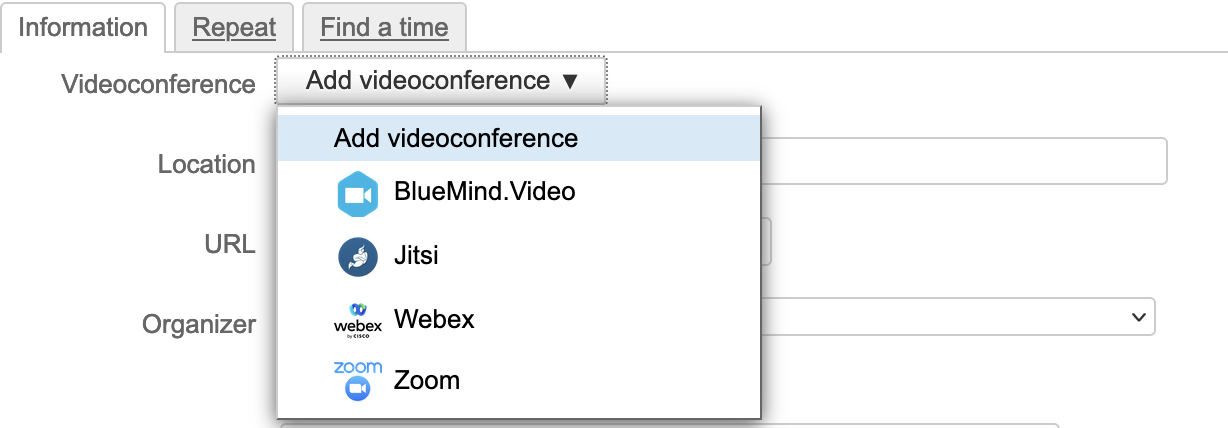
Task: Open the Repeat tab
Action: (x=234, y=27)
